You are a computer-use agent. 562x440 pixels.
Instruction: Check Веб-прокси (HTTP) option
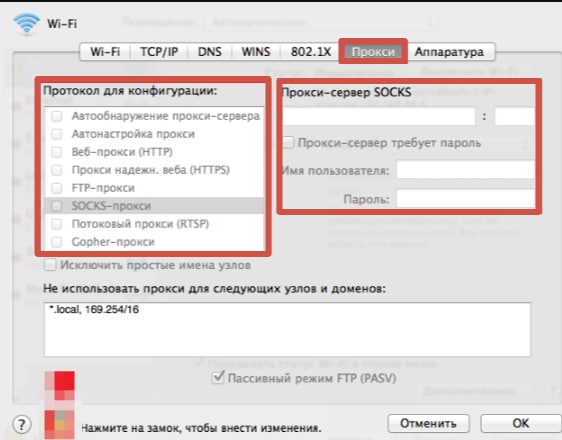click(x=57, y=152)
